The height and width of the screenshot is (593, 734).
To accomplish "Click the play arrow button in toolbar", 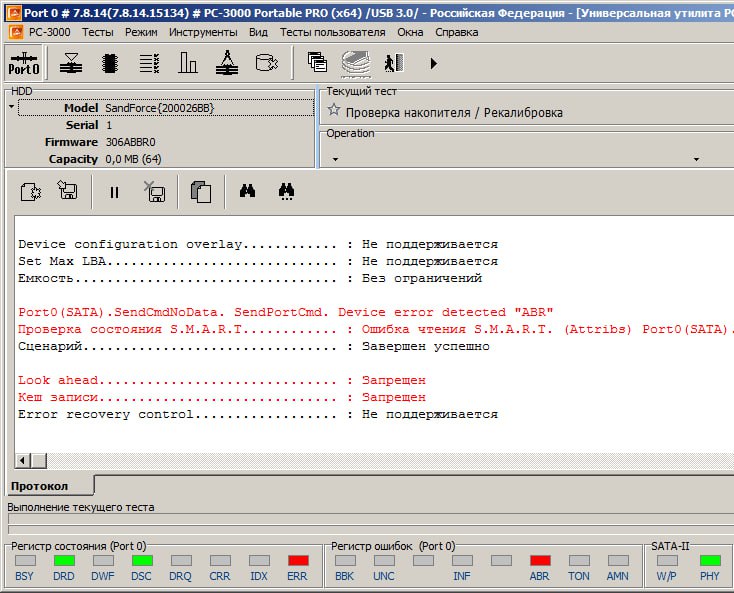I will click(x=433, y=64).
